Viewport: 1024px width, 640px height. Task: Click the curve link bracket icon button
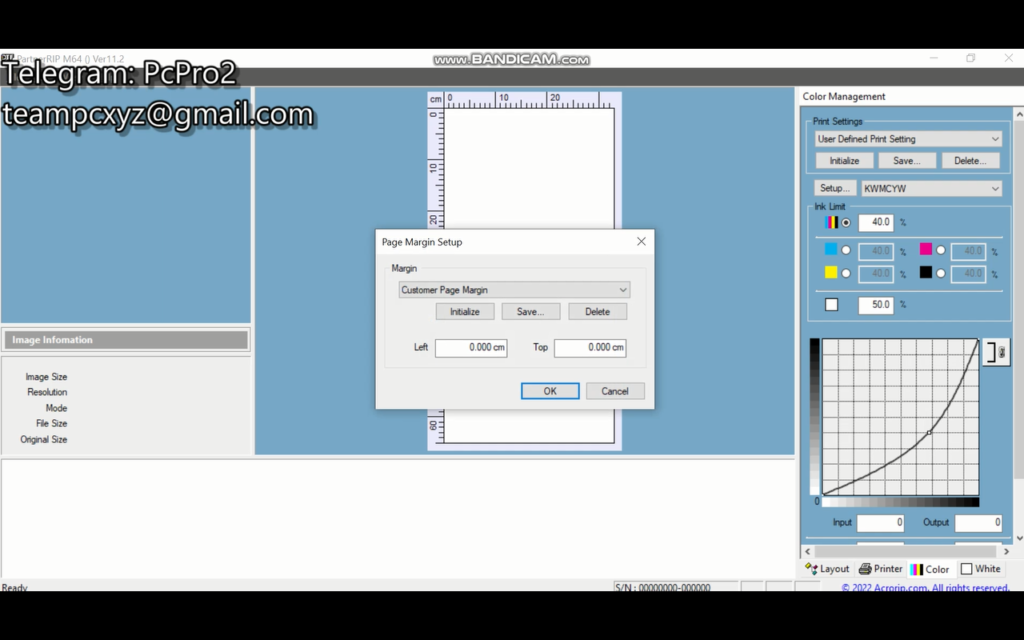(996, 353)
